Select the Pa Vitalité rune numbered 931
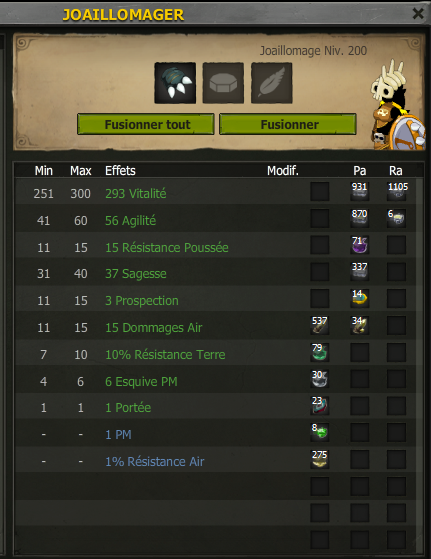431x559 pixels. tap(359, 191)
